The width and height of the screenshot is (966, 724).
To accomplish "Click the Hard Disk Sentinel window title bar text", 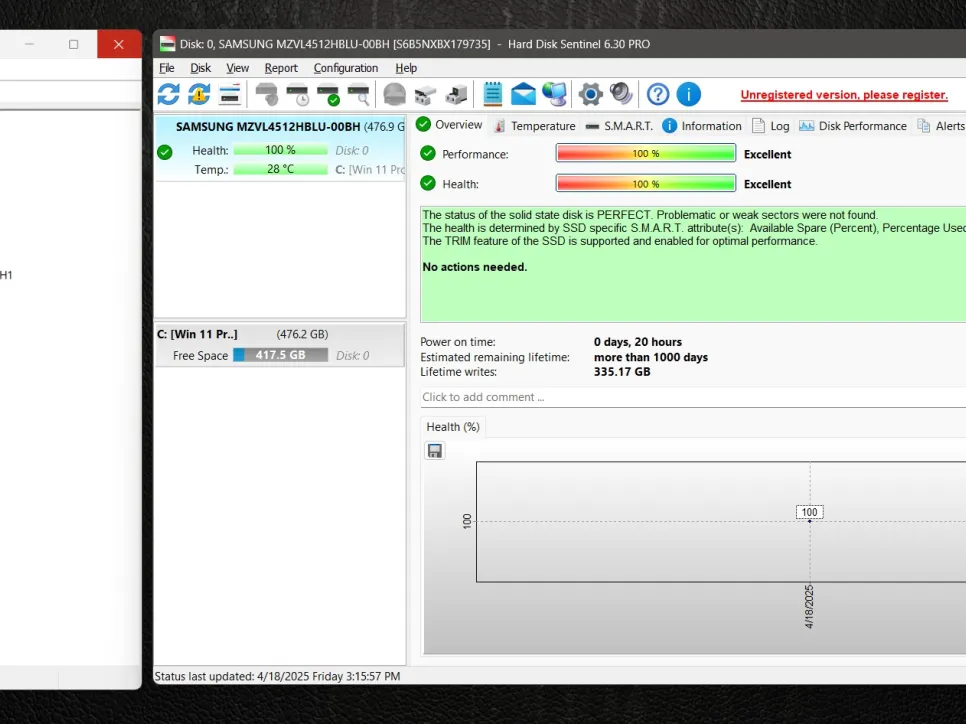I will point(415,44).
